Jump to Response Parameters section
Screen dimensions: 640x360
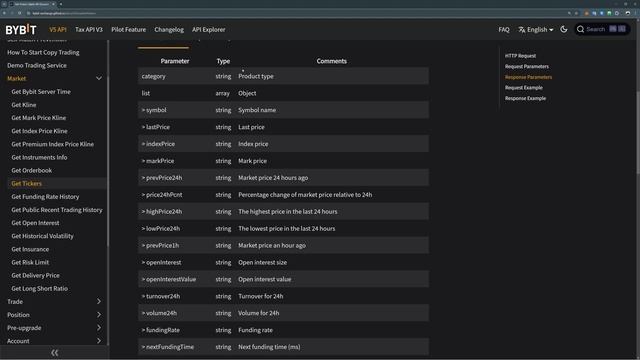(528, 77)
